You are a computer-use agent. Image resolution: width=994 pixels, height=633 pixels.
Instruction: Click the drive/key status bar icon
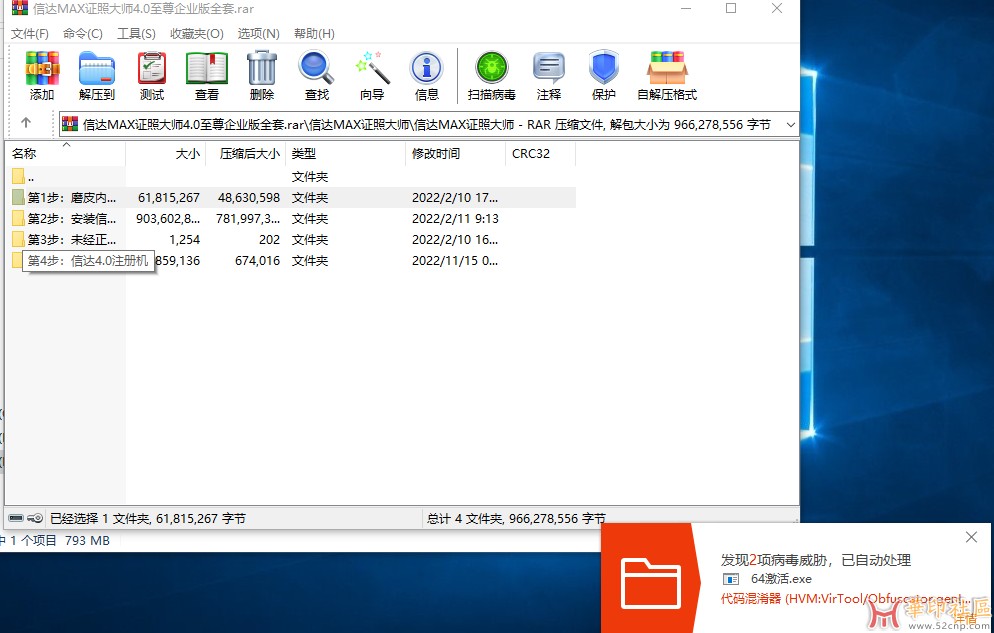(x=25, y=518)
